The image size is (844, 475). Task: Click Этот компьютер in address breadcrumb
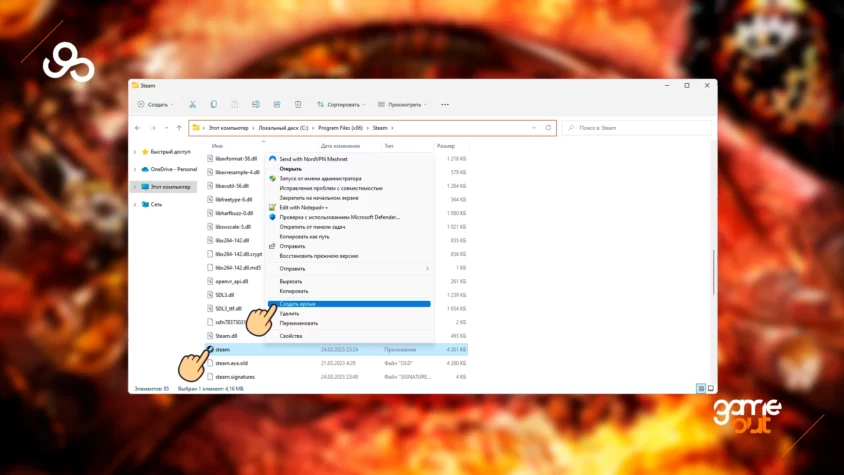pos(229,128)
